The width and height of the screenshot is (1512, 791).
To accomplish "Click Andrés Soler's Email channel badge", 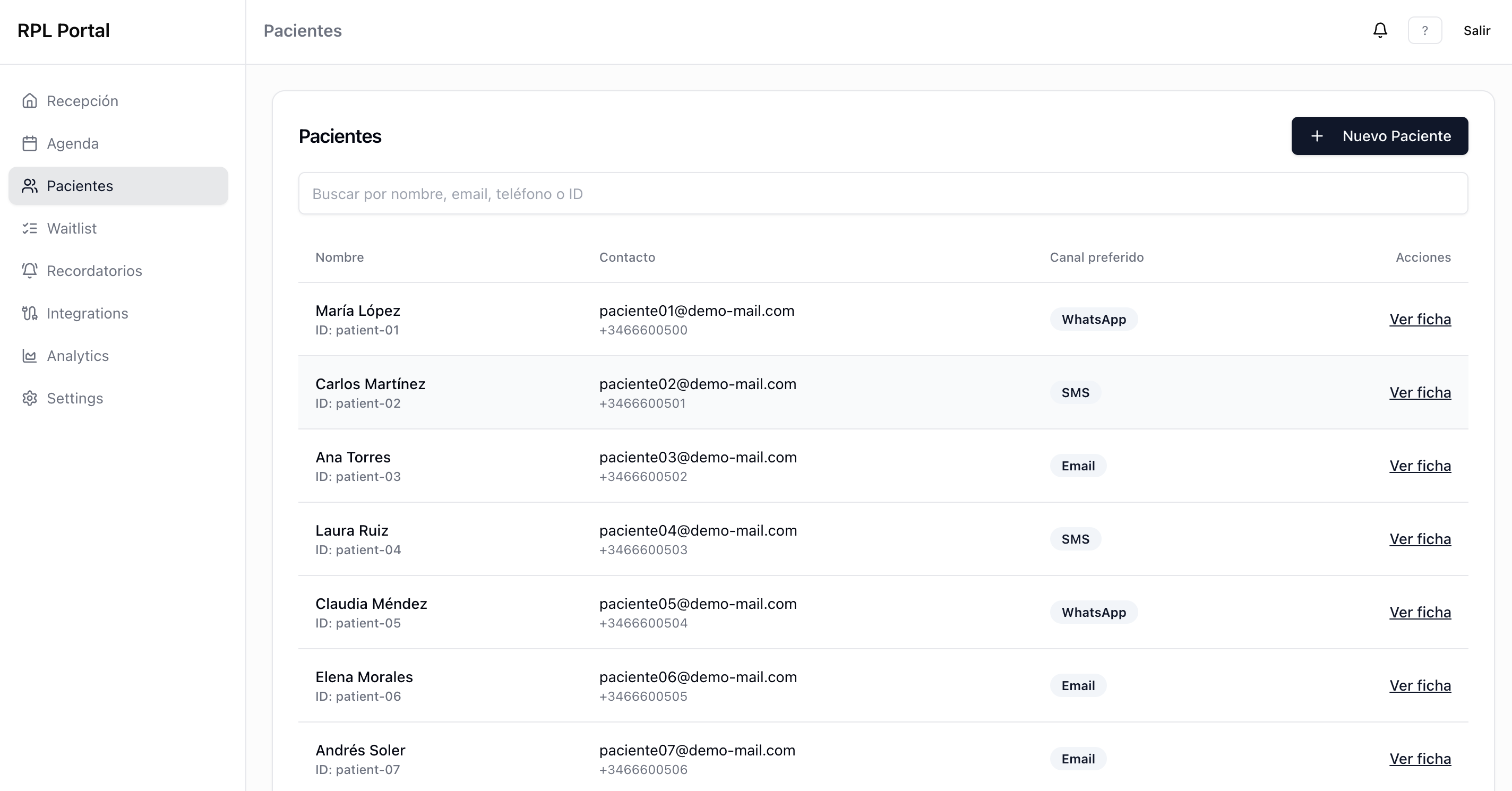I will (x=1078, y=759).
